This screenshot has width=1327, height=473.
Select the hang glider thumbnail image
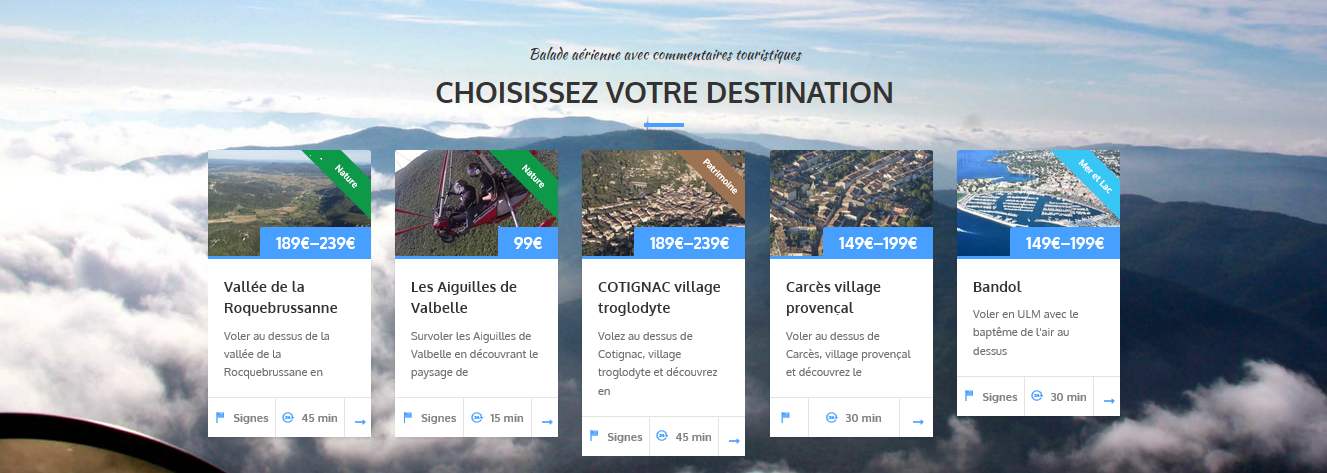(476, 203)
